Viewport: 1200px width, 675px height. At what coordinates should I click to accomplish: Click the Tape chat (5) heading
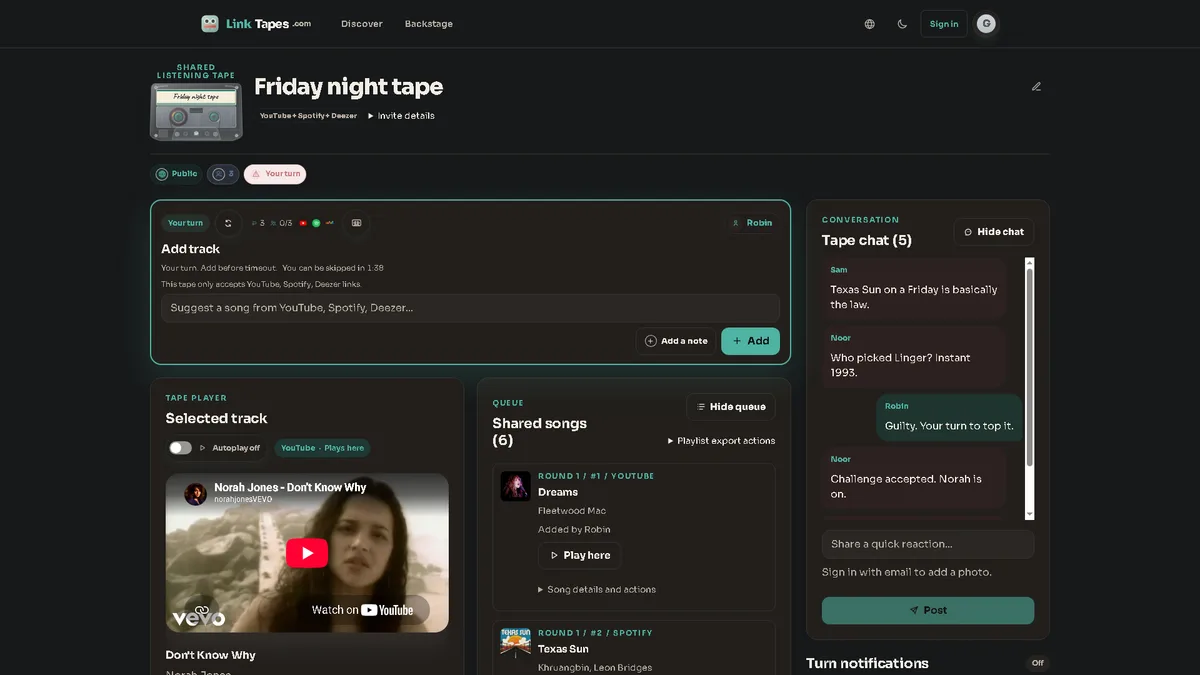(x=867, y=240)
